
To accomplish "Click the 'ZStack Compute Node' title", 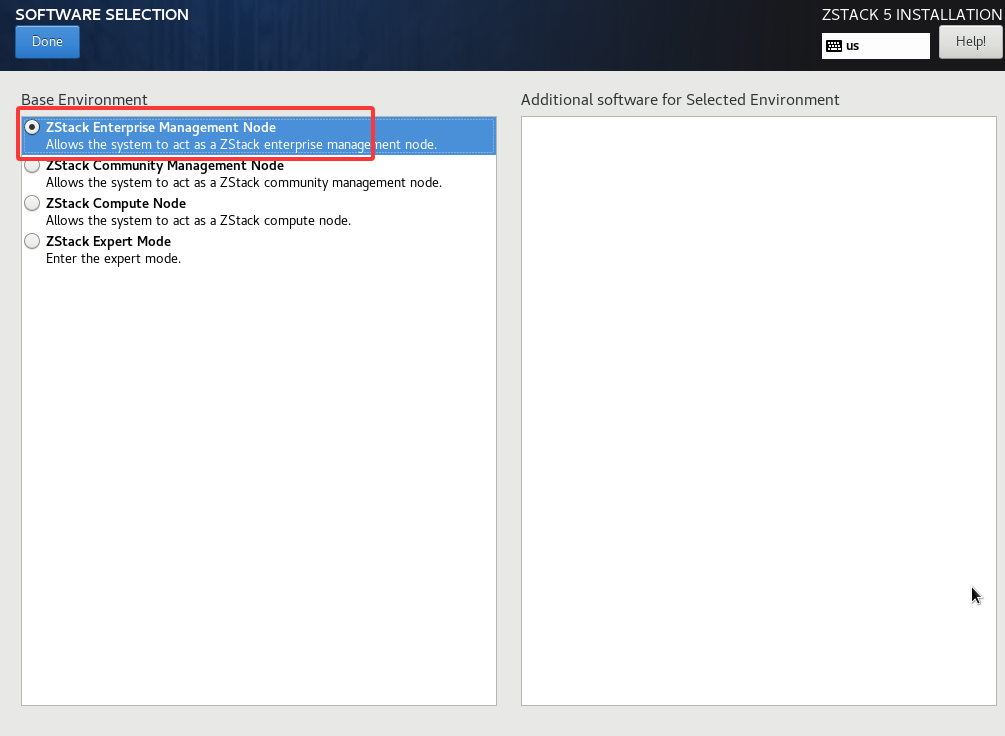I will pyautogui.click(x=116, y=203).
